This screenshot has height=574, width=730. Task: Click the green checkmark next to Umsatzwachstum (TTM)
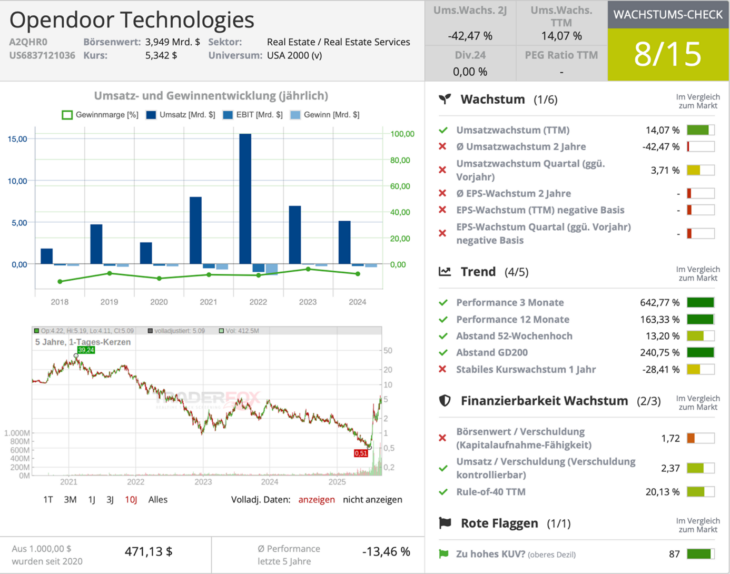(443, 130)
